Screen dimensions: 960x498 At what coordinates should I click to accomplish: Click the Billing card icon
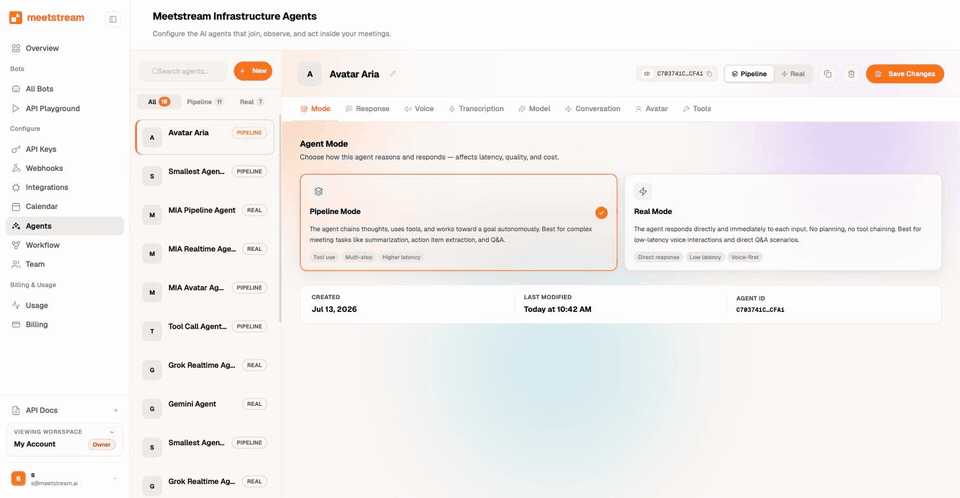(16, 325)
